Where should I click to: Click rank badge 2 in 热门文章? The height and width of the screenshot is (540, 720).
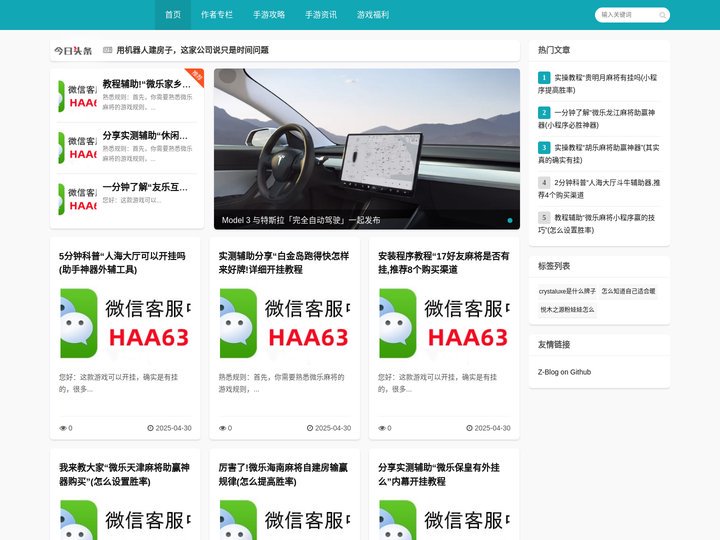pos(544,112)
